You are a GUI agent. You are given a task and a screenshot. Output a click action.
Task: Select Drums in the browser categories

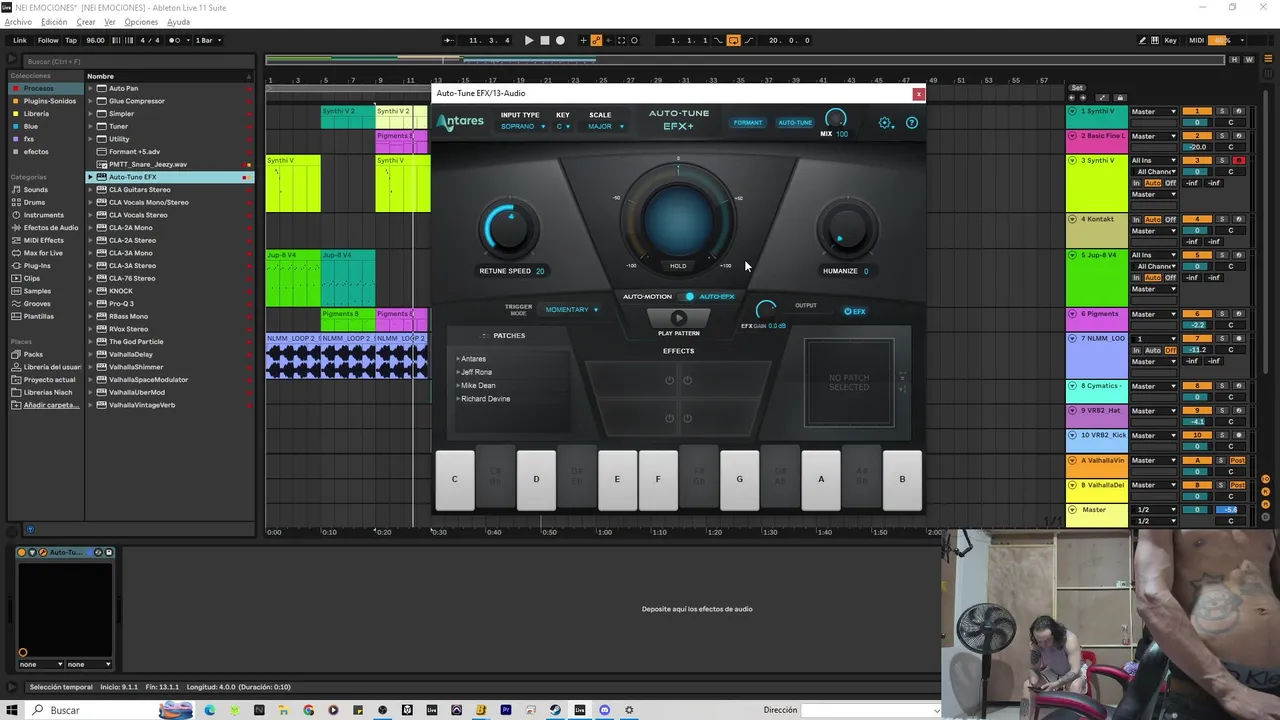pos(34,202)
